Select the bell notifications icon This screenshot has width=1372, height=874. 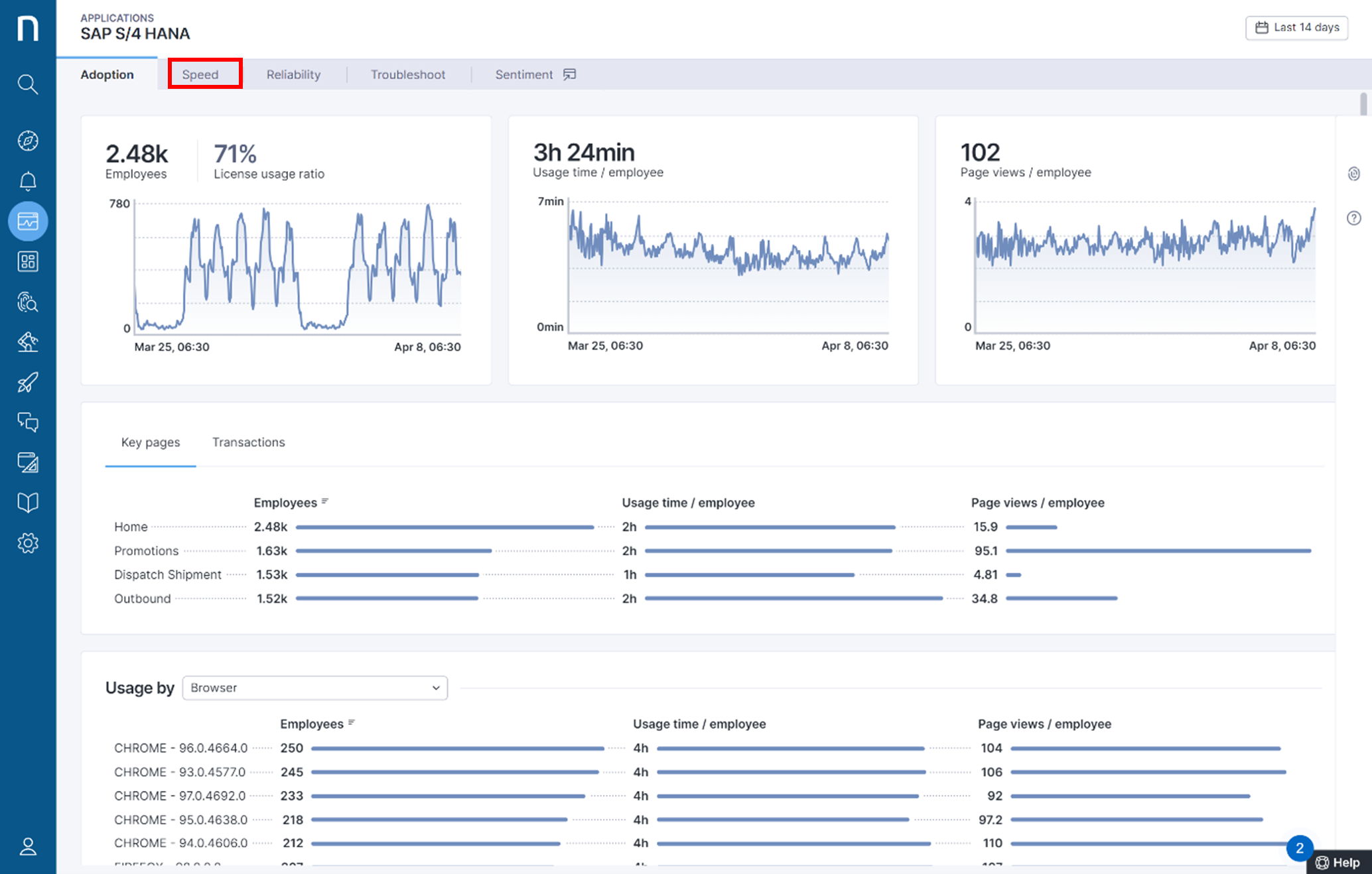coord(28,180)
